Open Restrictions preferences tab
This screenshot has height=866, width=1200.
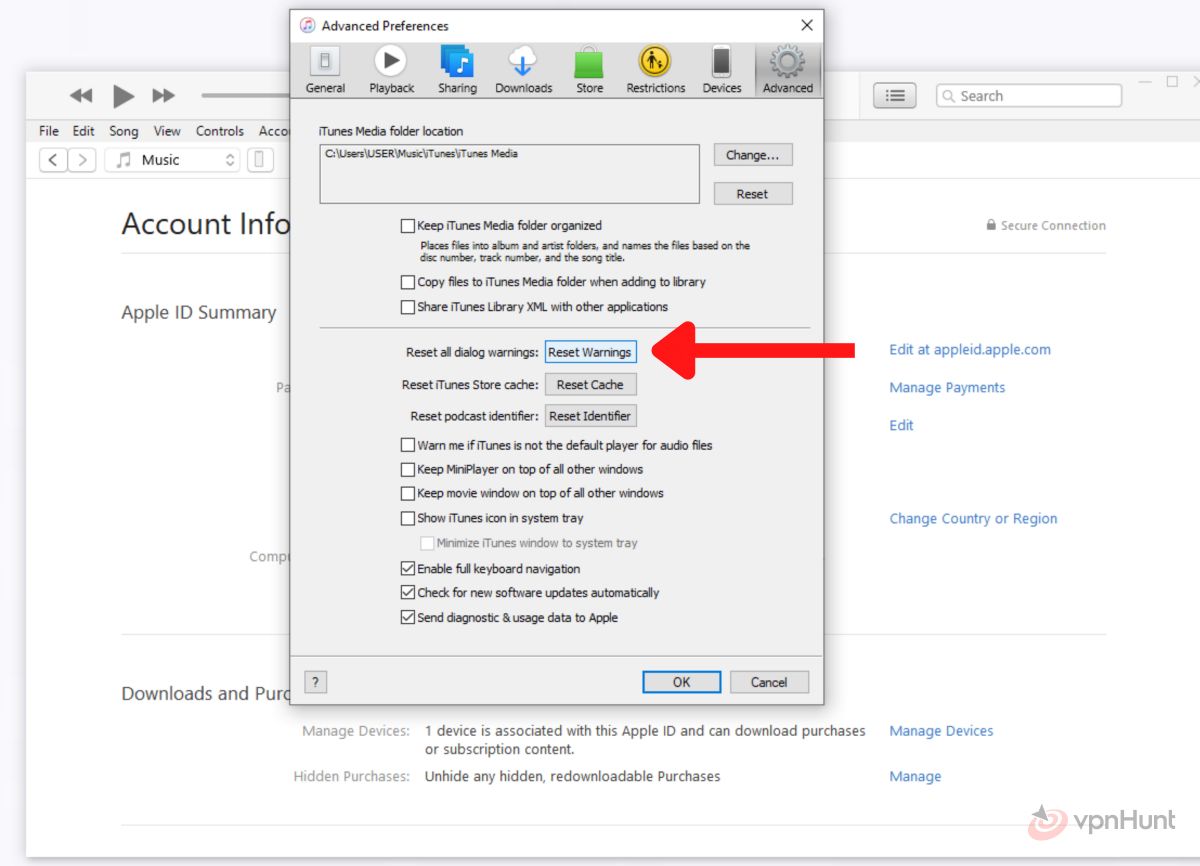tap(656, 70)
